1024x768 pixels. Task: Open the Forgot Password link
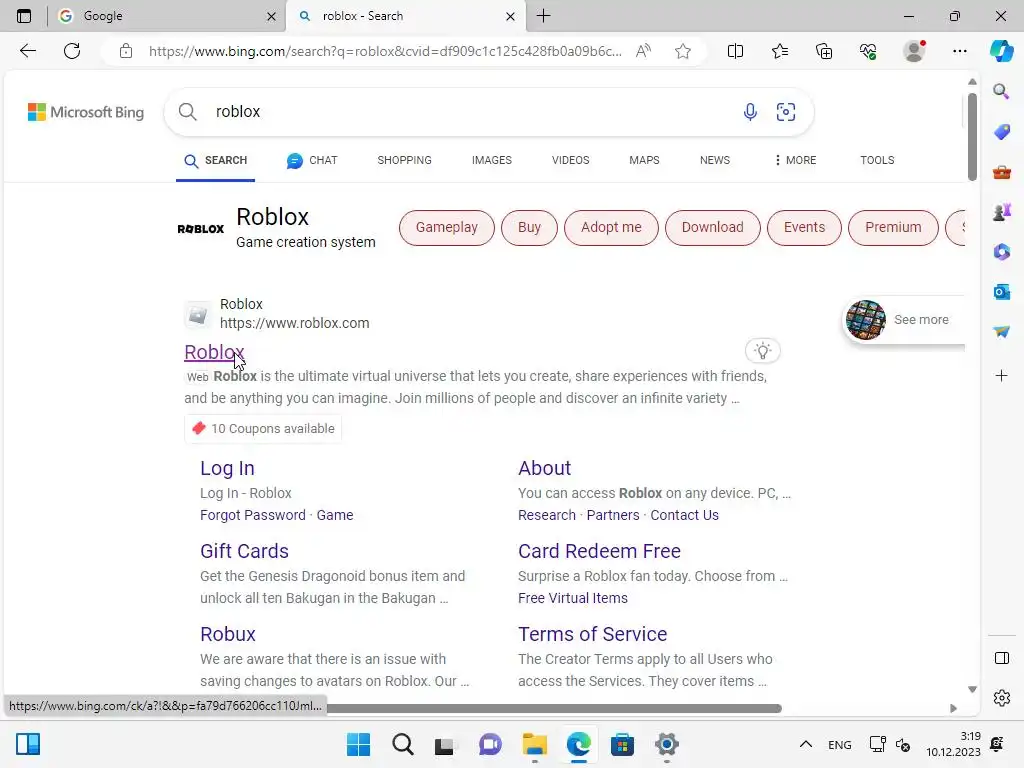pyautogui.click(x=253, y=515)
